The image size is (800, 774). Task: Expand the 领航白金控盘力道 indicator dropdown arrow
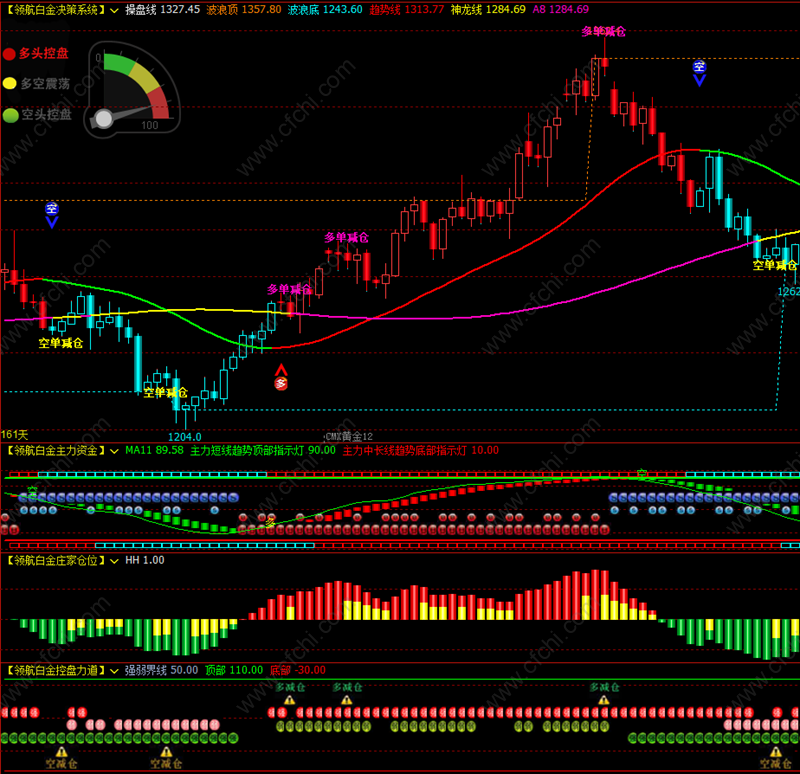pyautogui.click(x=114, y=671)
